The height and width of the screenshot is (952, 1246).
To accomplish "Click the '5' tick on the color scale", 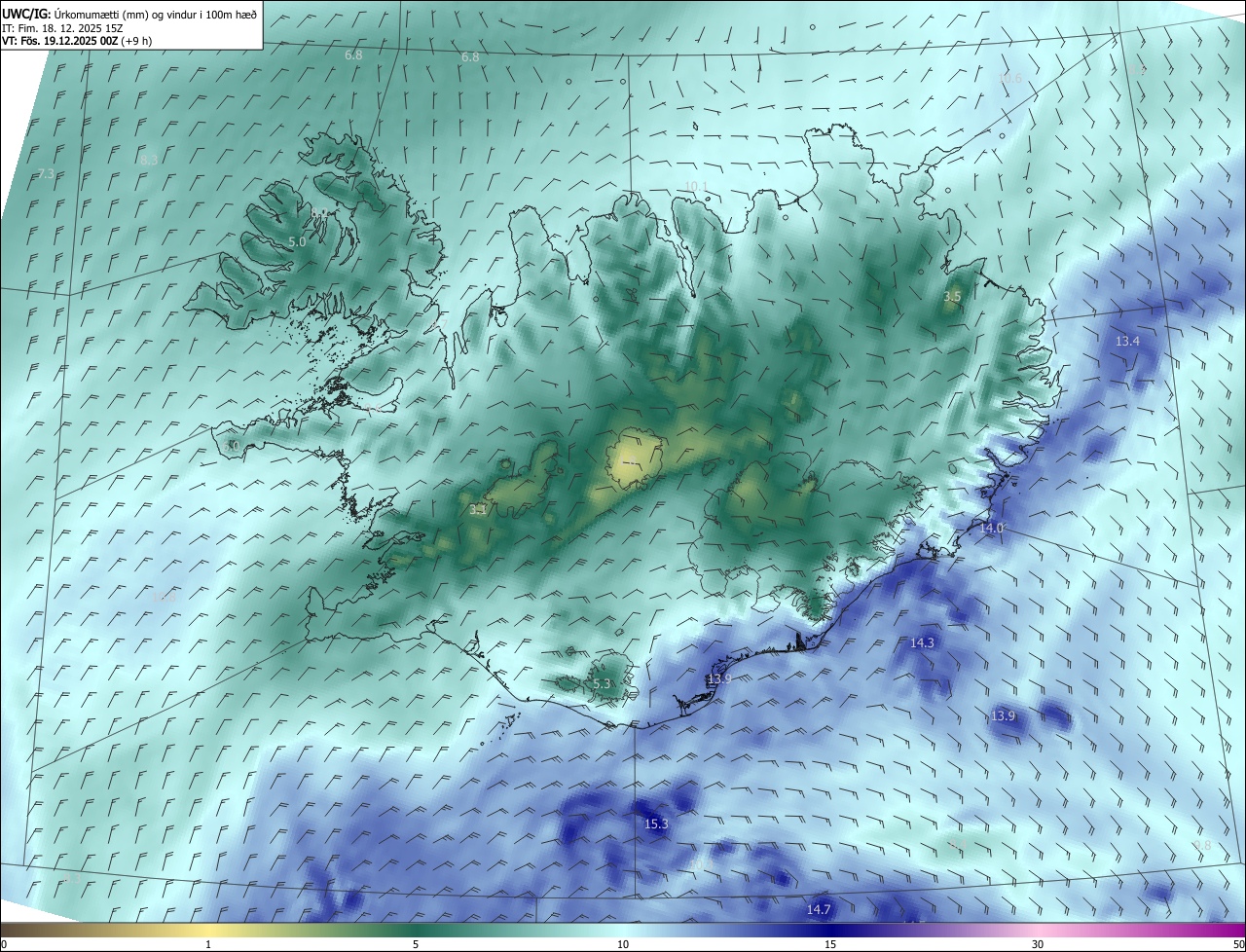I will click(416, 944).
